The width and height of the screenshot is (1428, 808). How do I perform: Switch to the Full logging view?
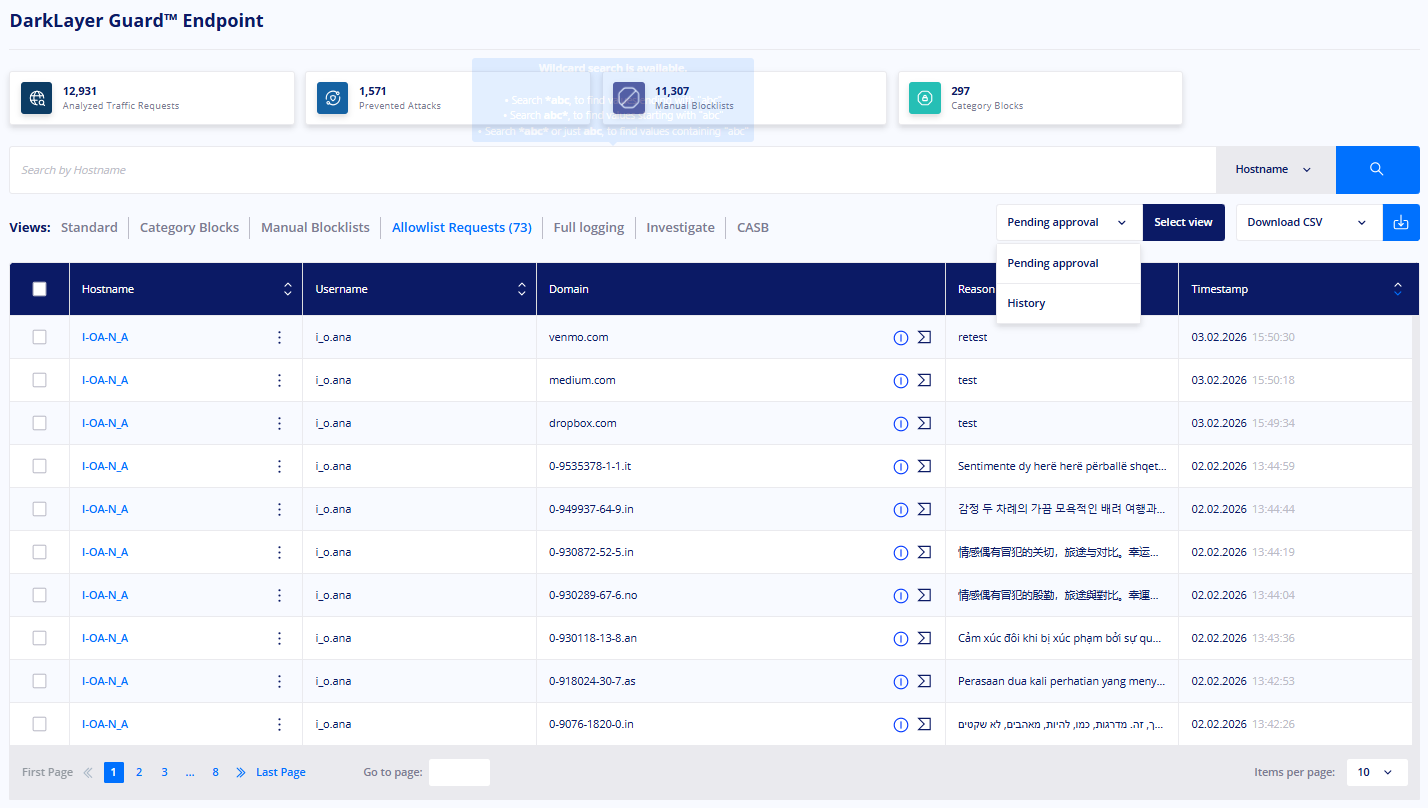589,227
